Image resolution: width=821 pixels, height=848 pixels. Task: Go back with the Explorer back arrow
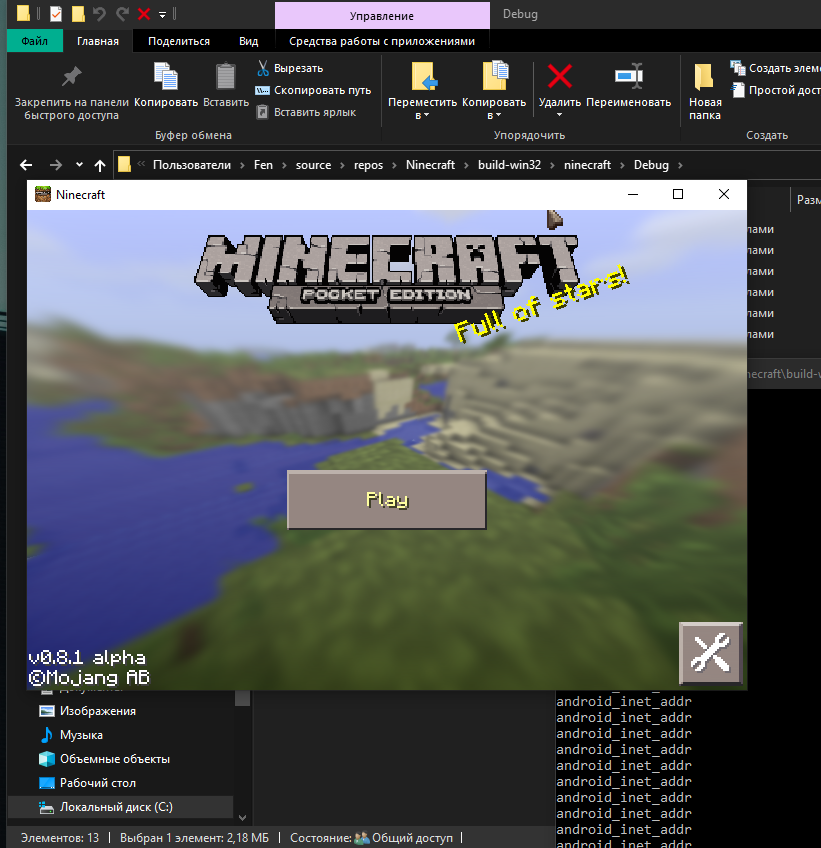click(x=26, y=165)
